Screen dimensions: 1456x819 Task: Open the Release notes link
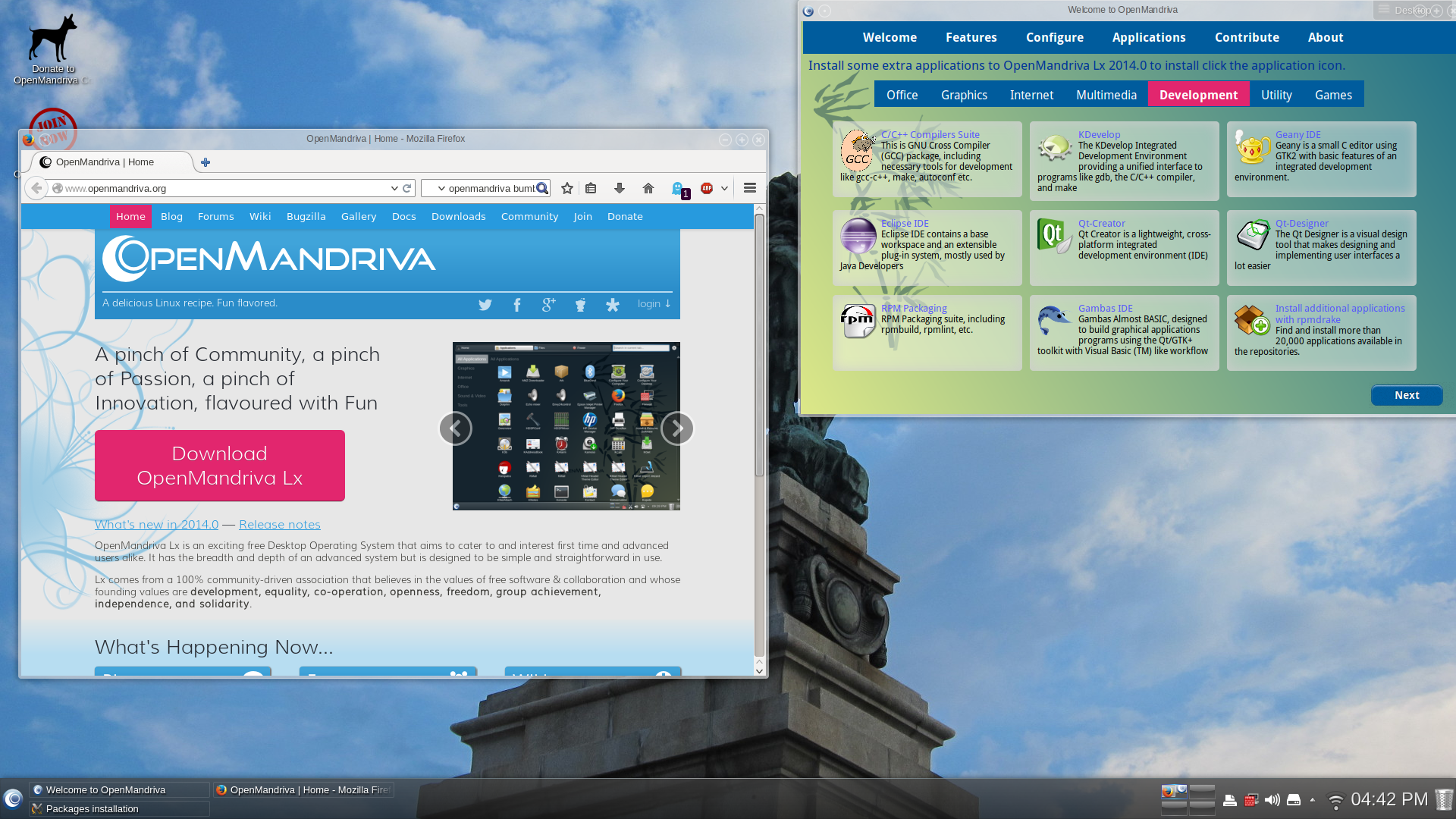pyautogui.click(x=280, y=524)
